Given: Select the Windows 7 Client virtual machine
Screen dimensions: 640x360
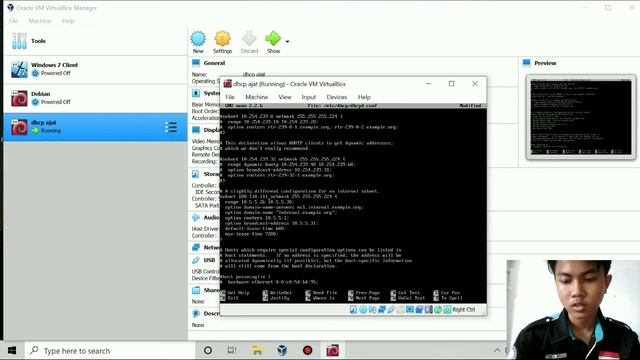Looking at the screenshot, I should click(95, 69).
